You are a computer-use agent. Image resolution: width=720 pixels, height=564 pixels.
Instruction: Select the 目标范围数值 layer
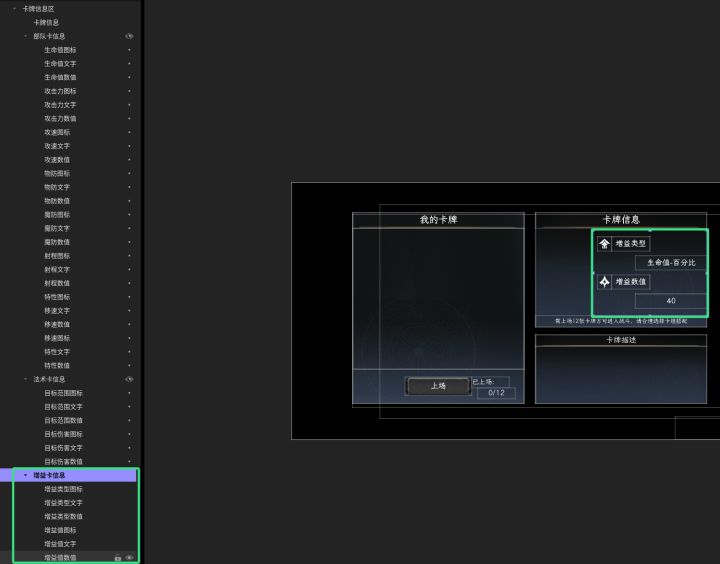click(x=63, y=420)
